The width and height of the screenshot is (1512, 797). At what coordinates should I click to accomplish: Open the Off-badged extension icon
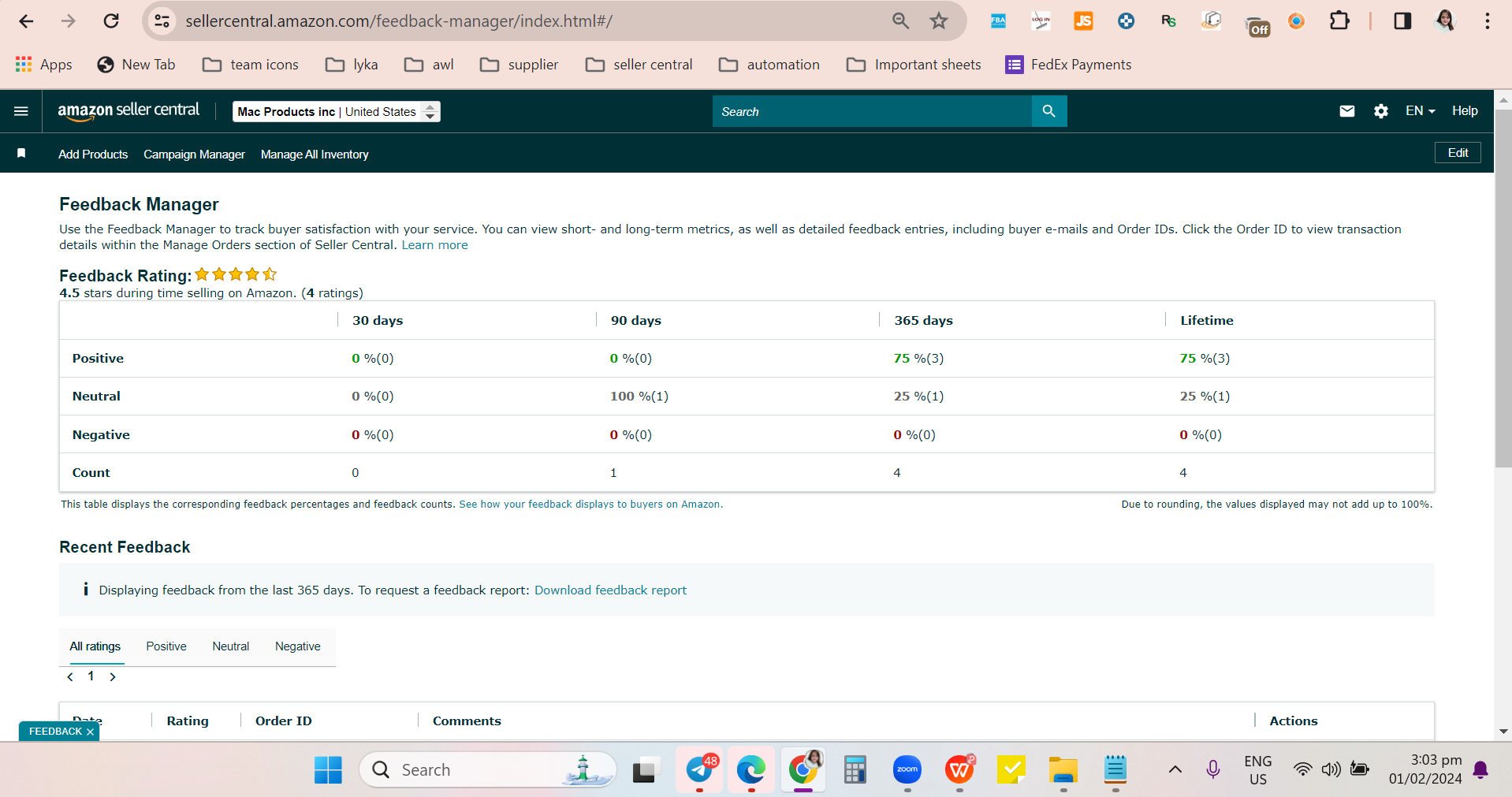pos(1257,25)
